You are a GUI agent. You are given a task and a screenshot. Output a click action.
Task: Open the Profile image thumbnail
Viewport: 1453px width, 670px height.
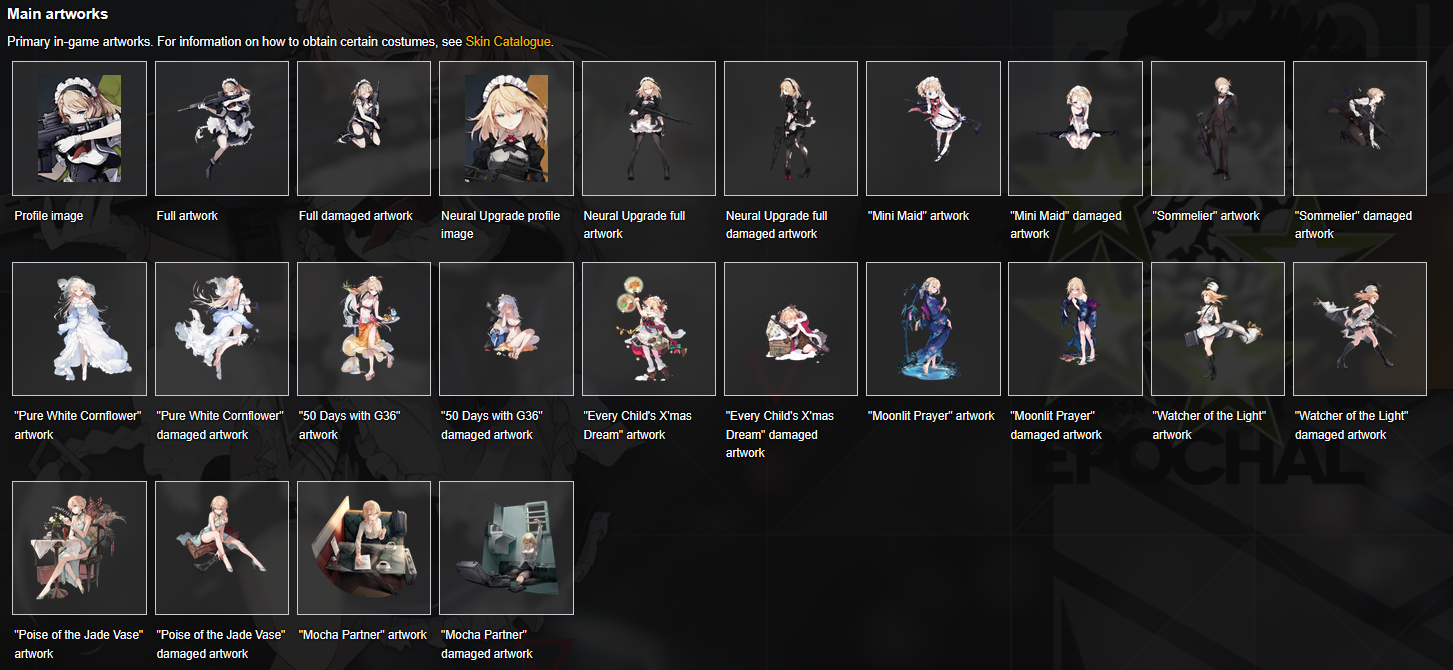[79, 128]
